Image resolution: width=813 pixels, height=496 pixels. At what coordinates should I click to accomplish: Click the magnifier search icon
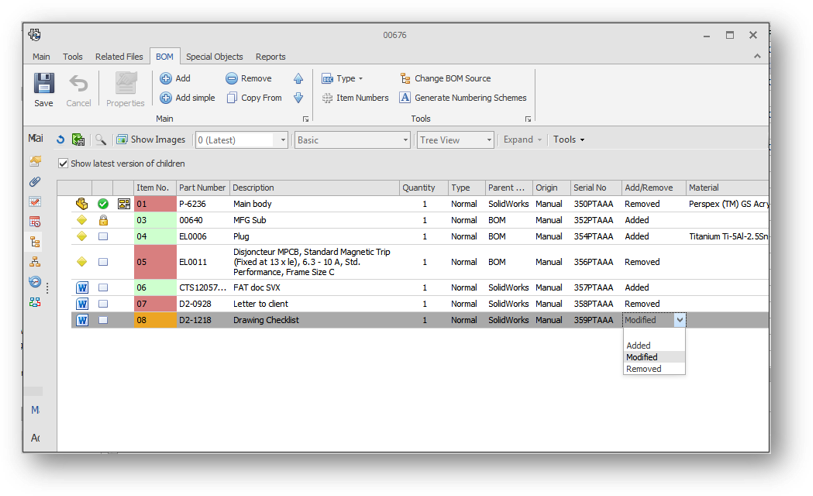tap(101, 139)
